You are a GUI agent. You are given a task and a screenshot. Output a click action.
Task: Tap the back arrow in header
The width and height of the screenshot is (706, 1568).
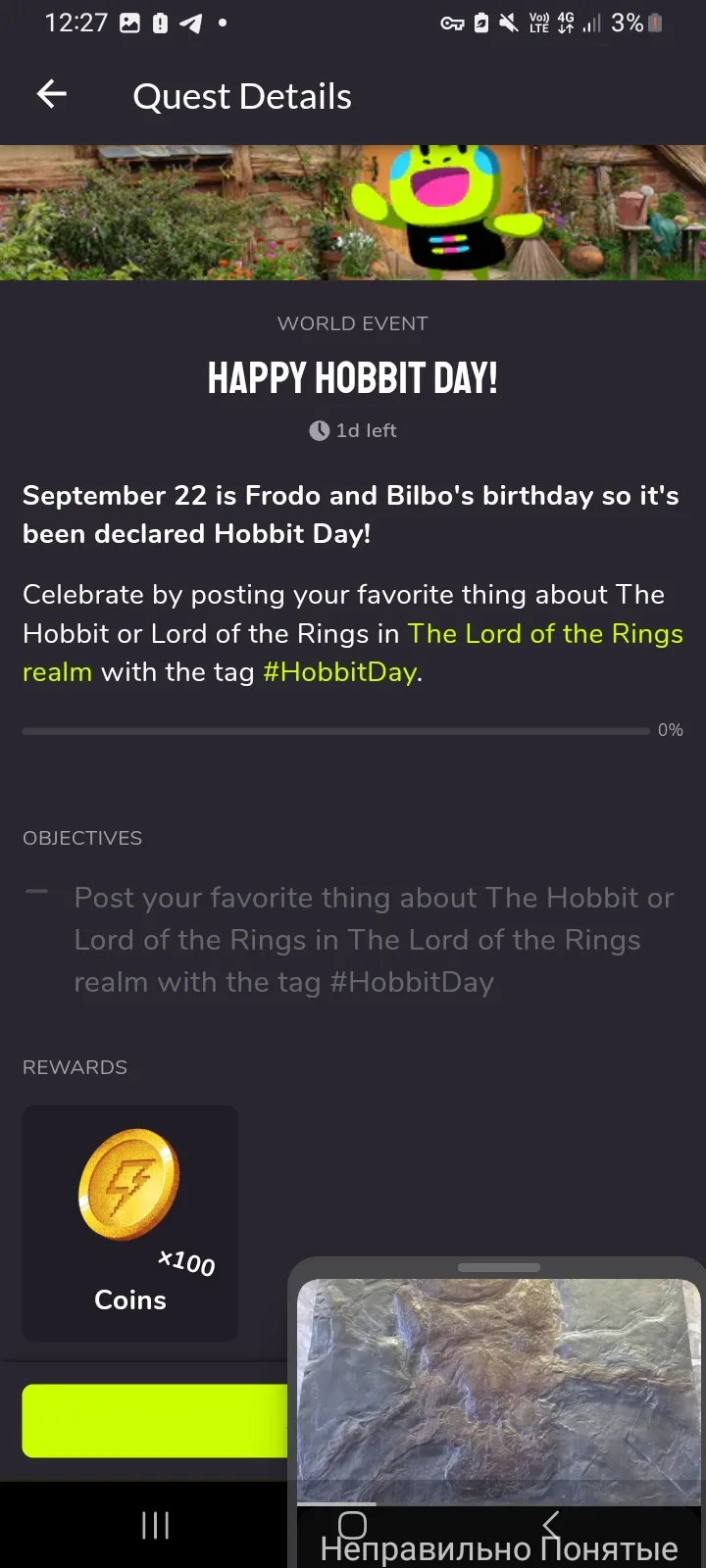[52, 94]
